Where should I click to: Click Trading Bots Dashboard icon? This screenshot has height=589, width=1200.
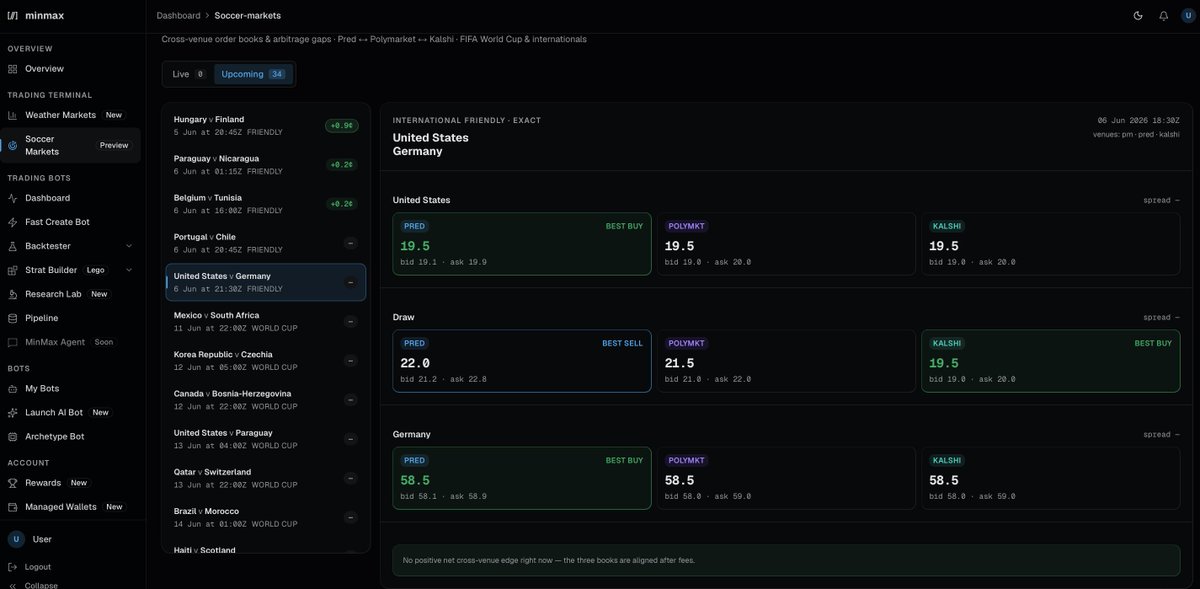13,198
